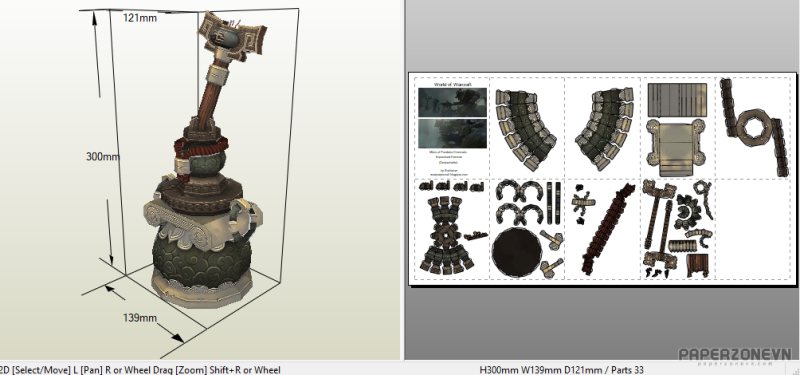Click the World of Warcraft title text
Viewport: 800px width, 375px height.
click(x=453, y=84)
